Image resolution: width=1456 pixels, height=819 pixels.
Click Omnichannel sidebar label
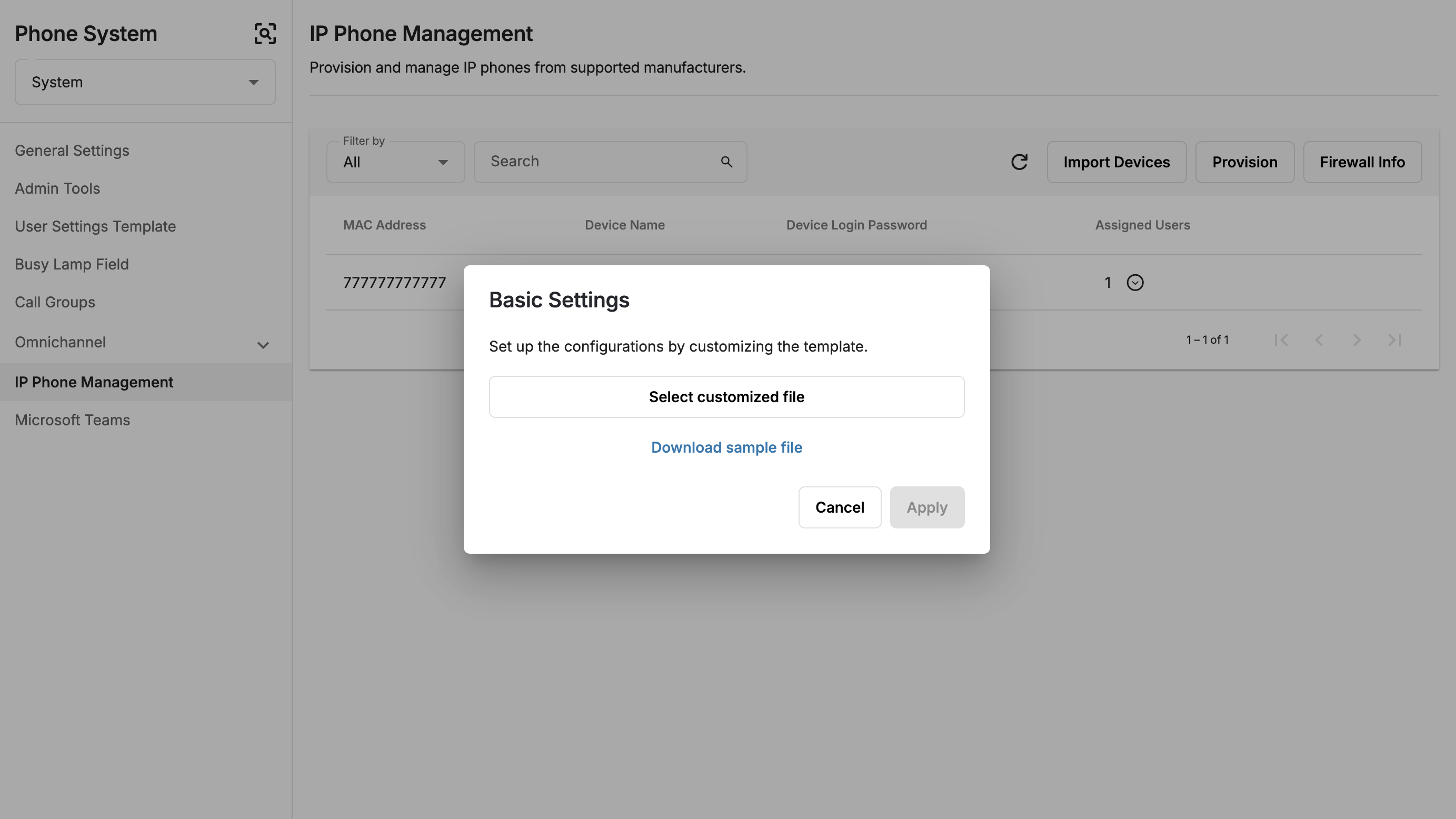pos(60,342)
